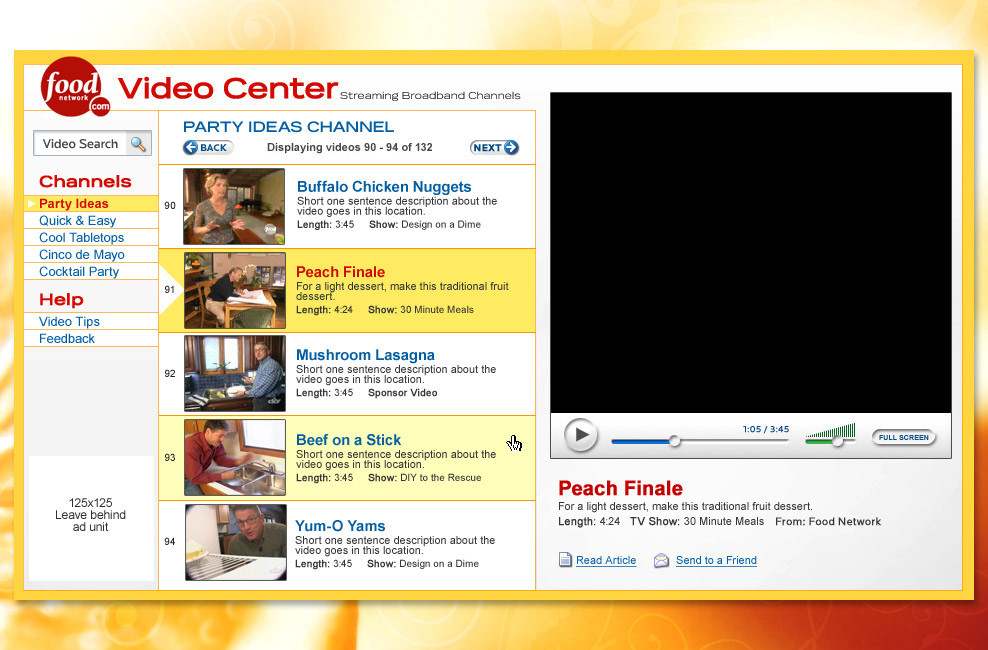Click the black video player screen
The image size is (988, 650).
[x=750, y=253]
